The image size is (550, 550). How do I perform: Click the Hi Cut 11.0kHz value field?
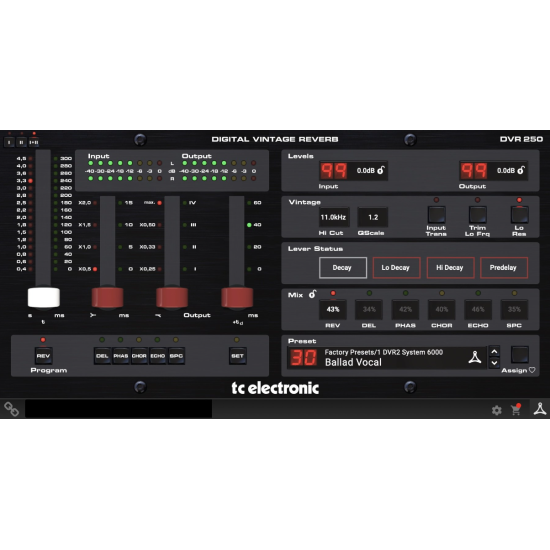(x=333, y=217)
